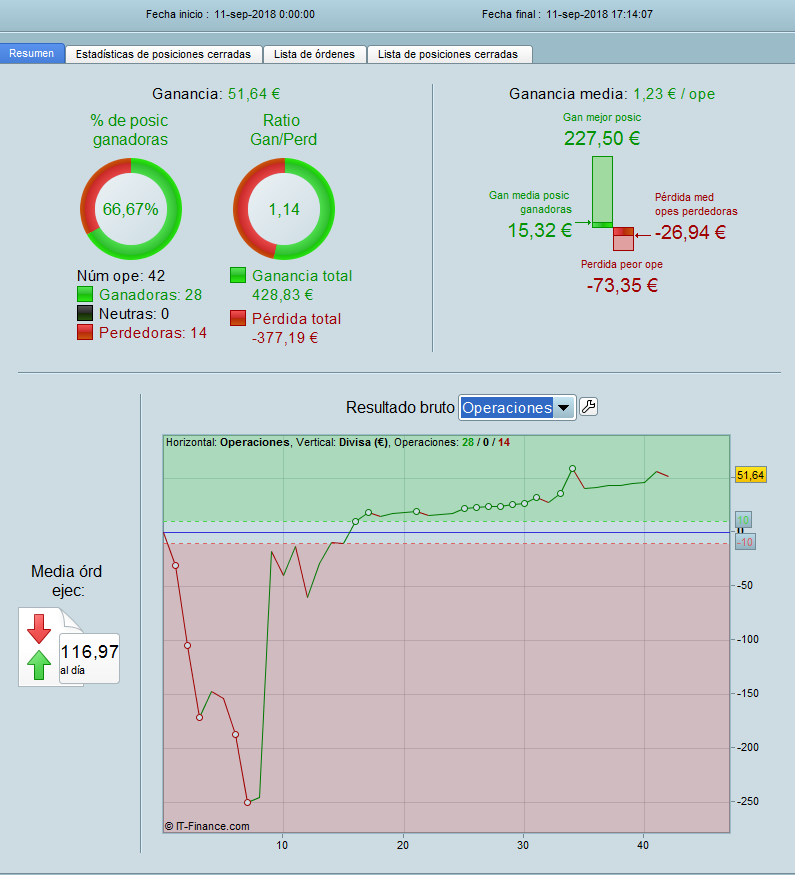Open chart settings with the wrench icon
The image size is (795, 875).
588,406
